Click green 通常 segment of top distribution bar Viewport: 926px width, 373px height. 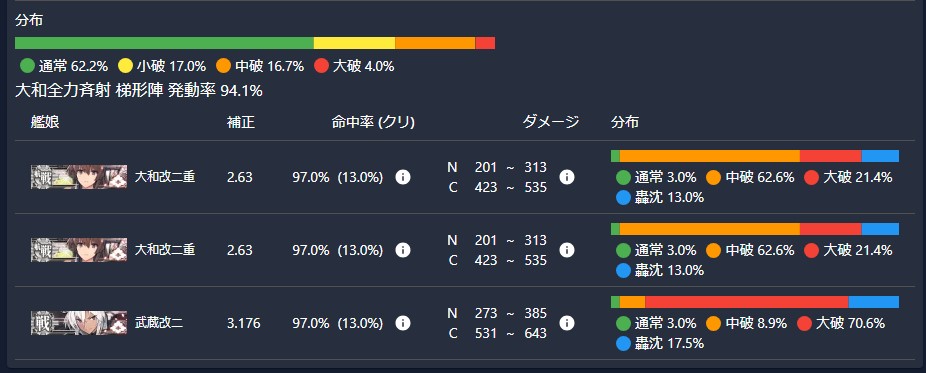pyautogui.click(x=164, y=43)
